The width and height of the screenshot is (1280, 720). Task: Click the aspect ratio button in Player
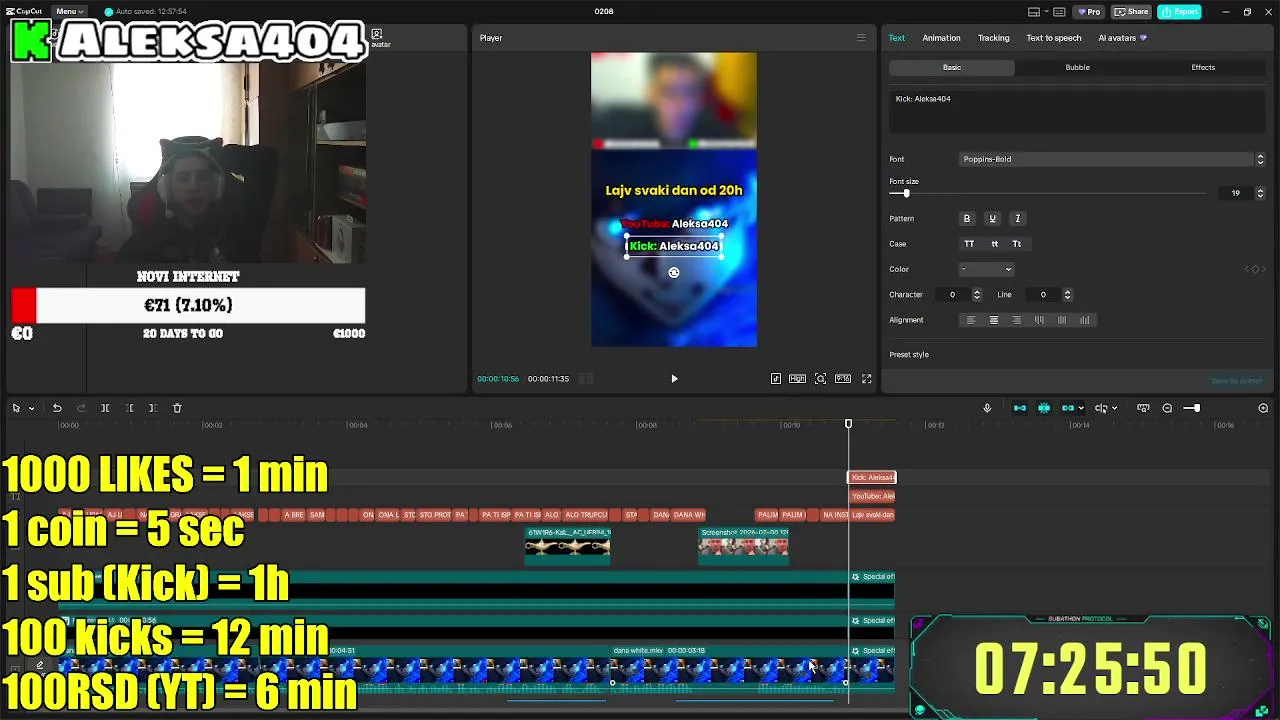(843, 379)
